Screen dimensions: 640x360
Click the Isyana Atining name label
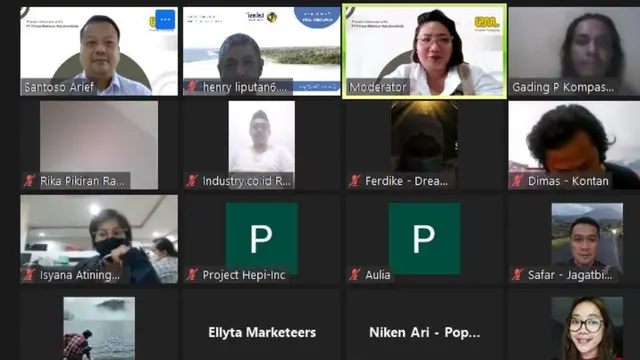coord(80,275)
